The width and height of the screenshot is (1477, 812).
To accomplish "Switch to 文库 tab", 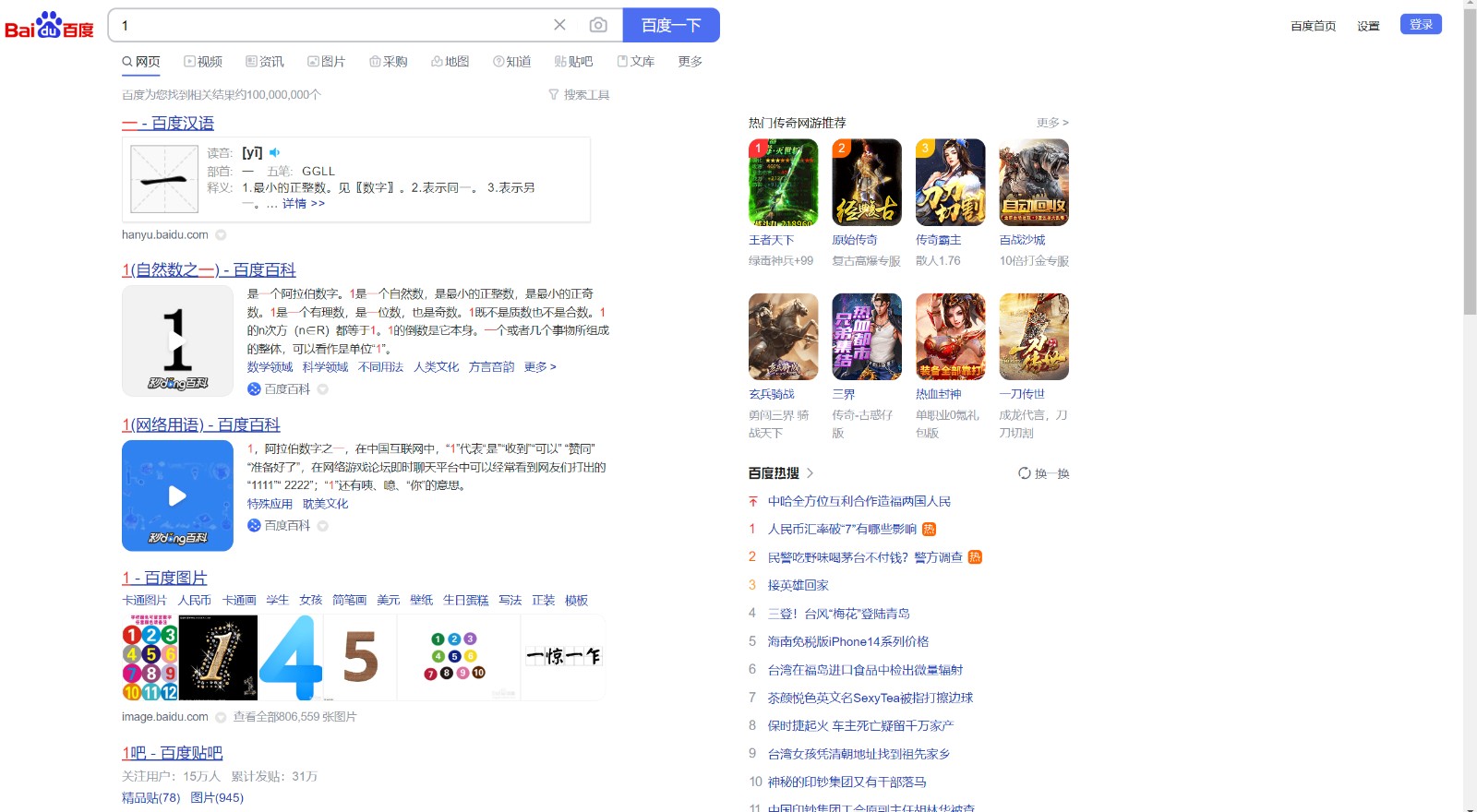I will tap(636, 62).
